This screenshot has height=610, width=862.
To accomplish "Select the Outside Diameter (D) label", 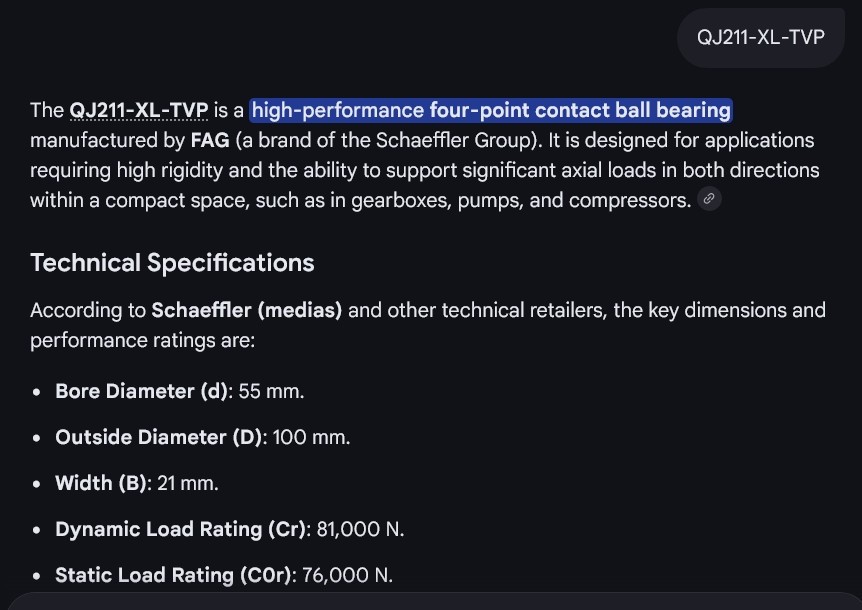I will 159,437.
